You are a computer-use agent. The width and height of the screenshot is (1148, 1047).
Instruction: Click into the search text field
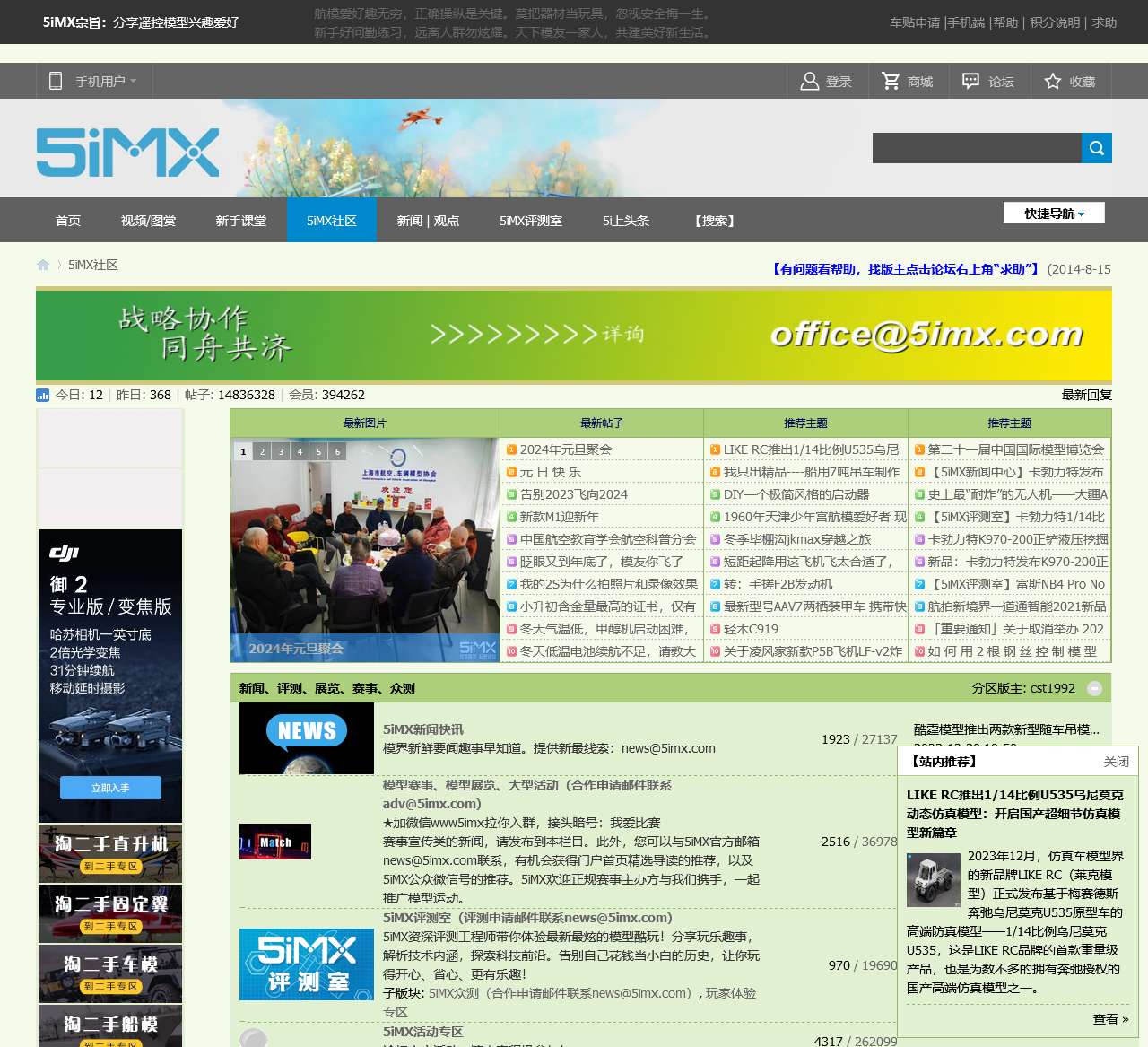[x=977, y=148]
